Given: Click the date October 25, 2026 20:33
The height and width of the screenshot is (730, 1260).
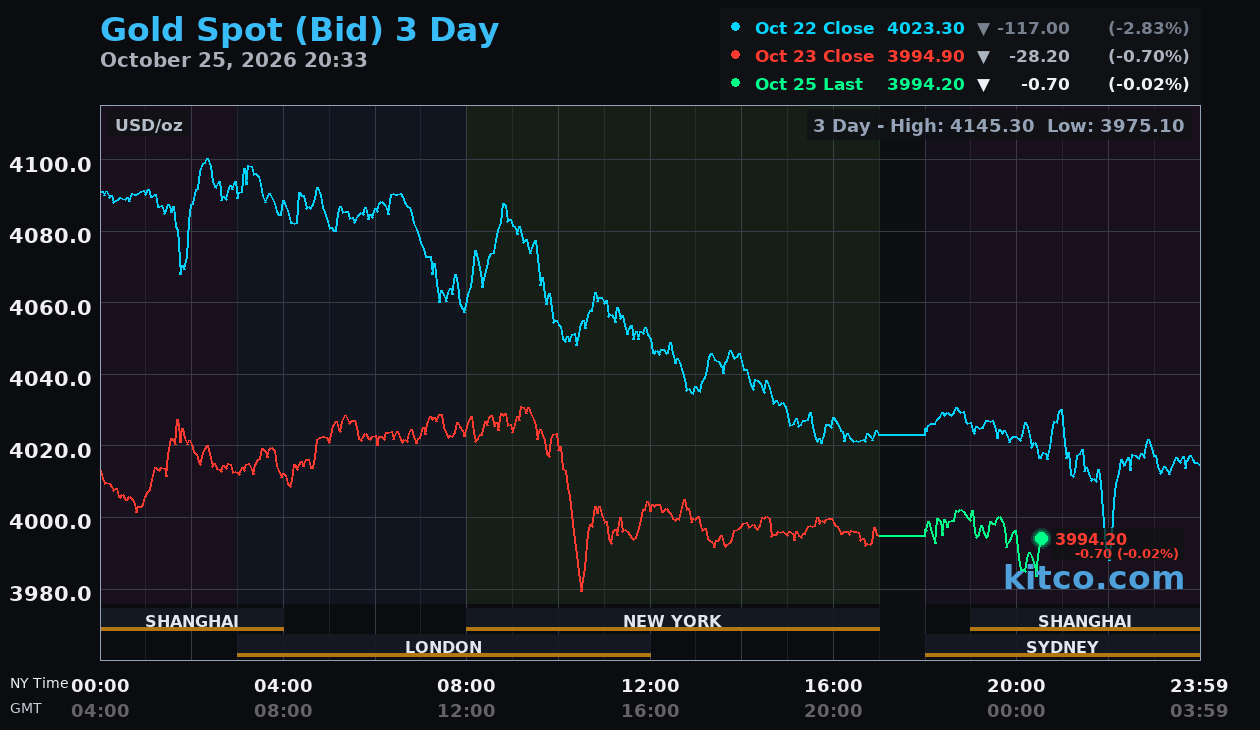Looking at the screenshot, I should [x=234, y=60].
